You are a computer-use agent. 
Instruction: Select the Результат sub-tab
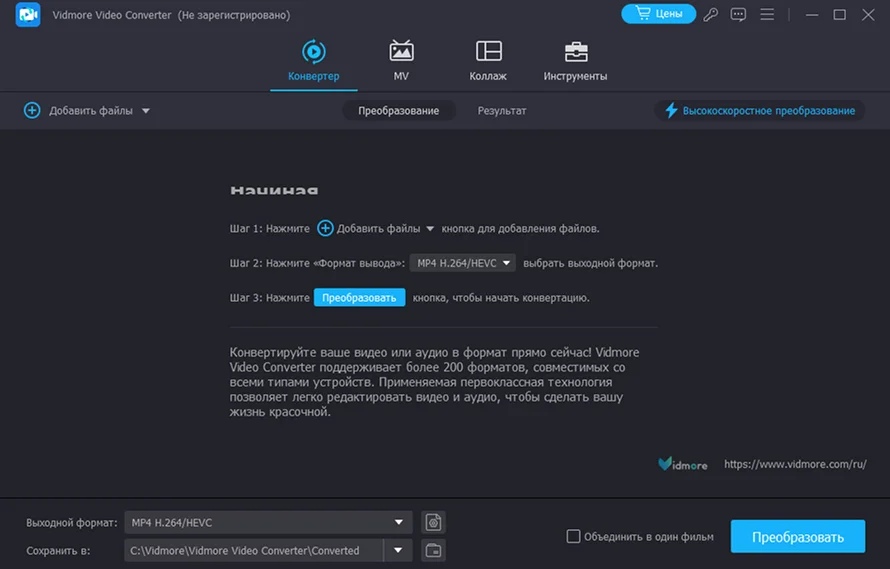click(502, 111)
